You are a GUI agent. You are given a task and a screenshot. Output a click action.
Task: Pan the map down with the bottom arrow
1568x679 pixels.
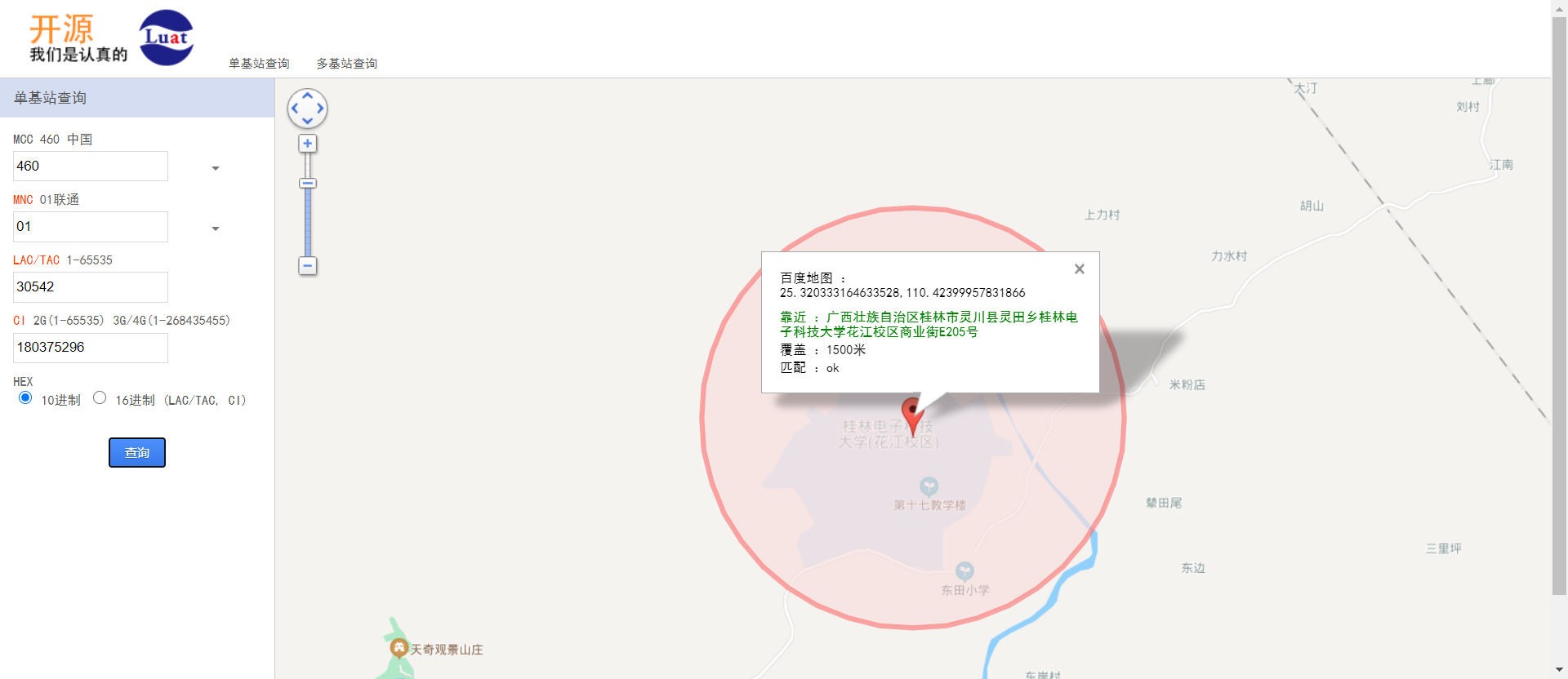pyautogui.click(x=308, y=121)
